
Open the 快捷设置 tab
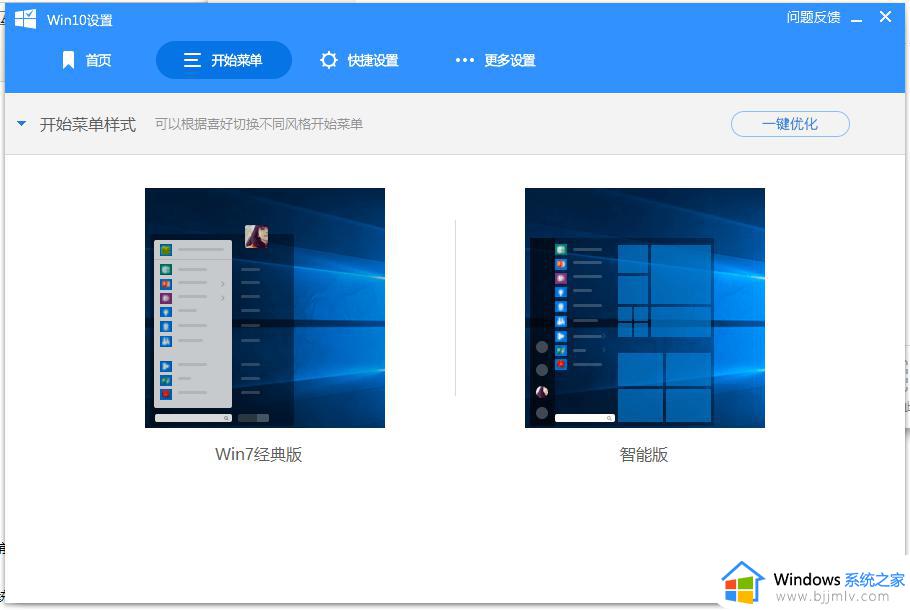[359, 60]
